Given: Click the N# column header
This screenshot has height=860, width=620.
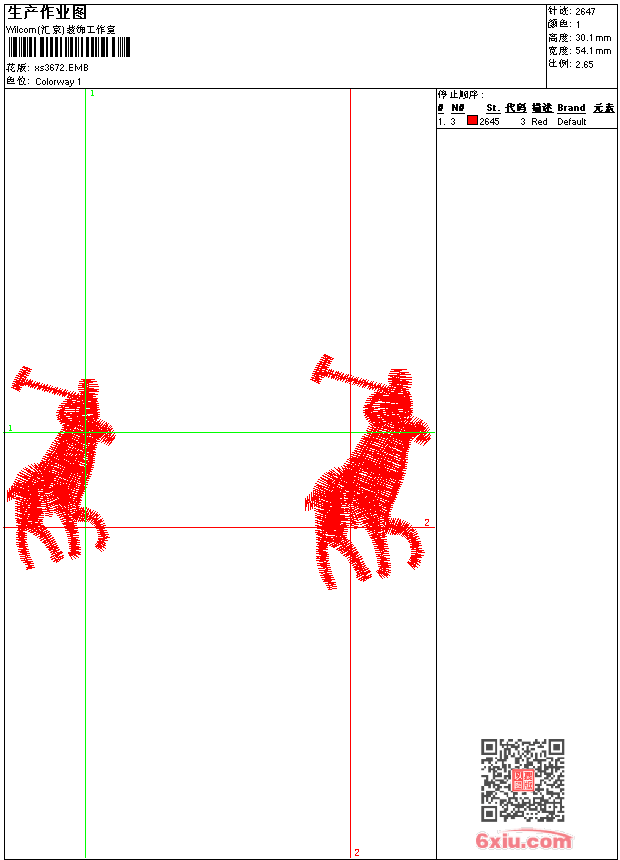Looking at the screenshot, I should [x=458, y=108].
